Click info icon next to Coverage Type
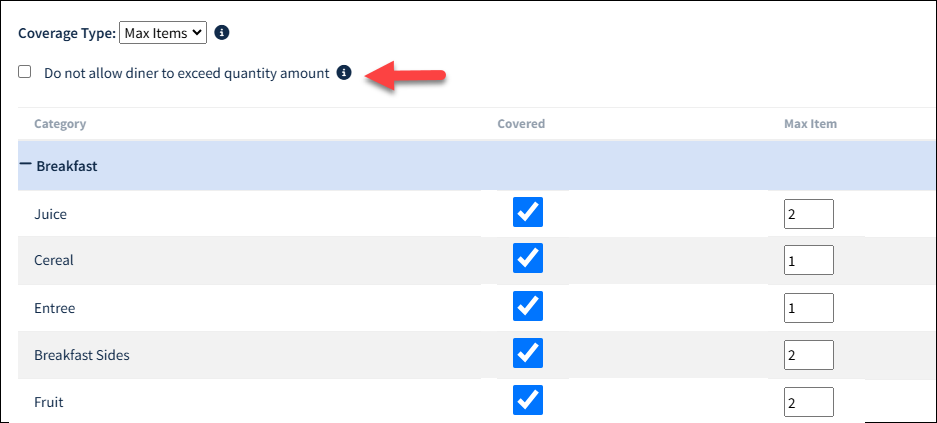 click(222, 33)
